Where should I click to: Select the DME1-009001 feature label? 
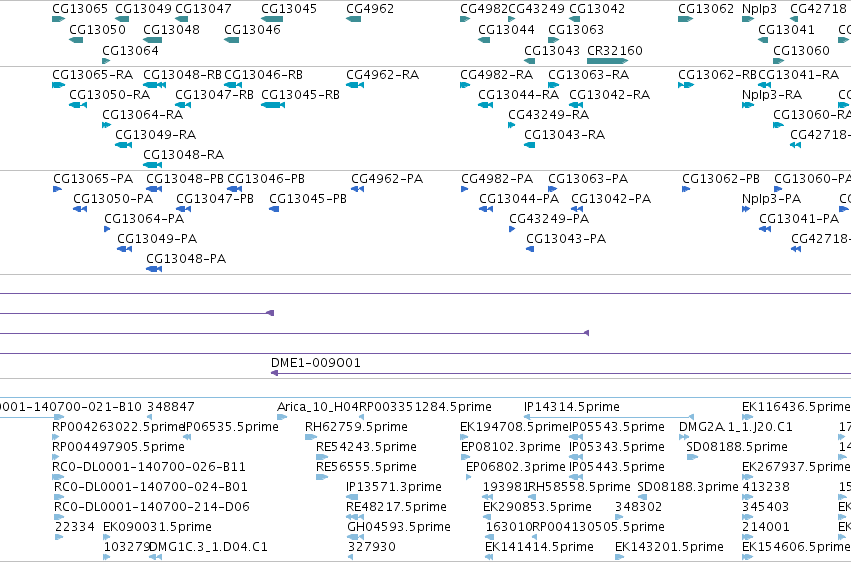(x=315, y=362)
